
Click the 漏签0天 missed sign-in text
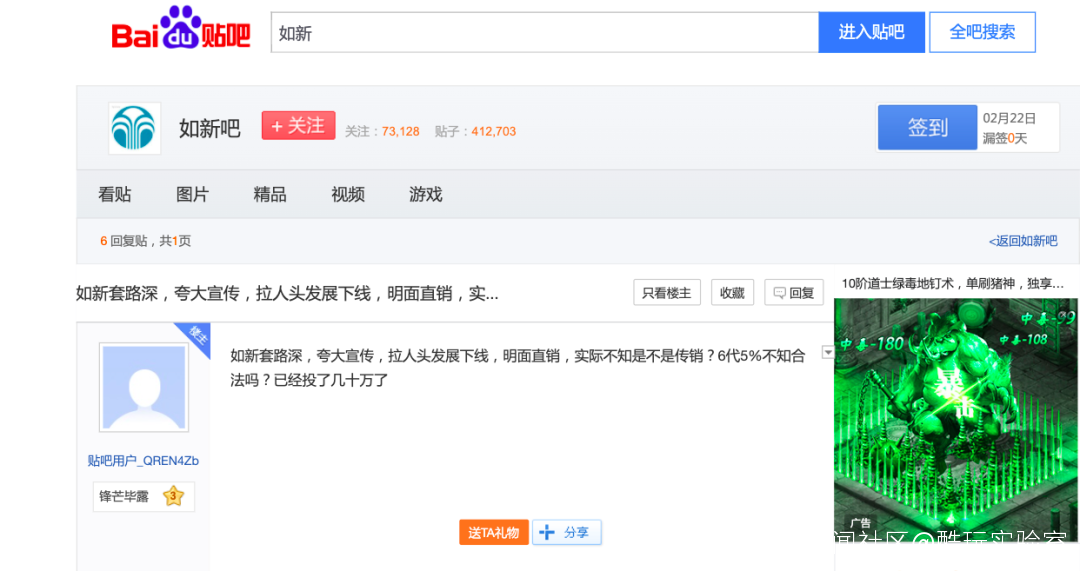[x=1004, y=138]
